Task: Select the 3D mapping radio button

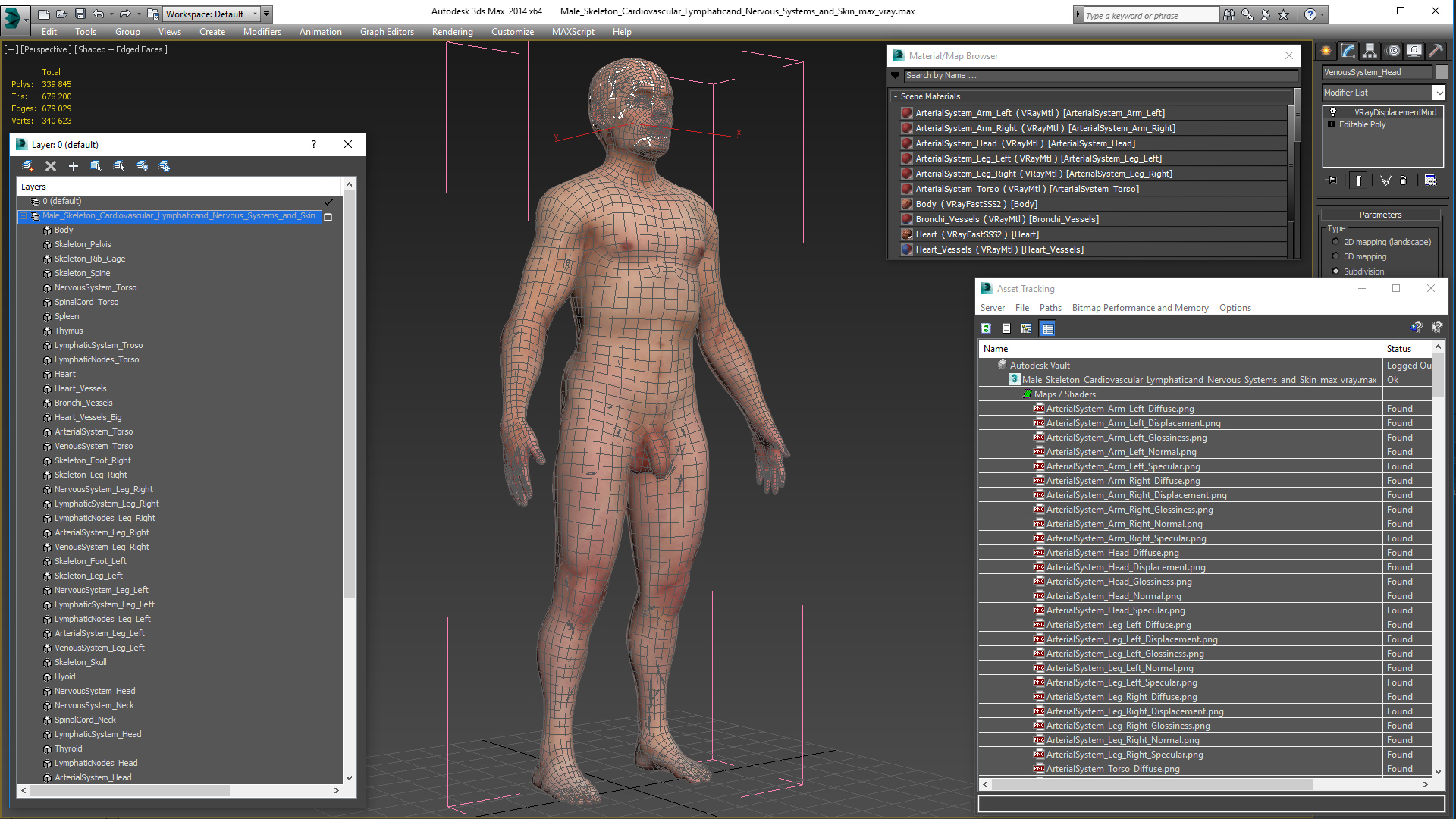Action: (1335, 256)
